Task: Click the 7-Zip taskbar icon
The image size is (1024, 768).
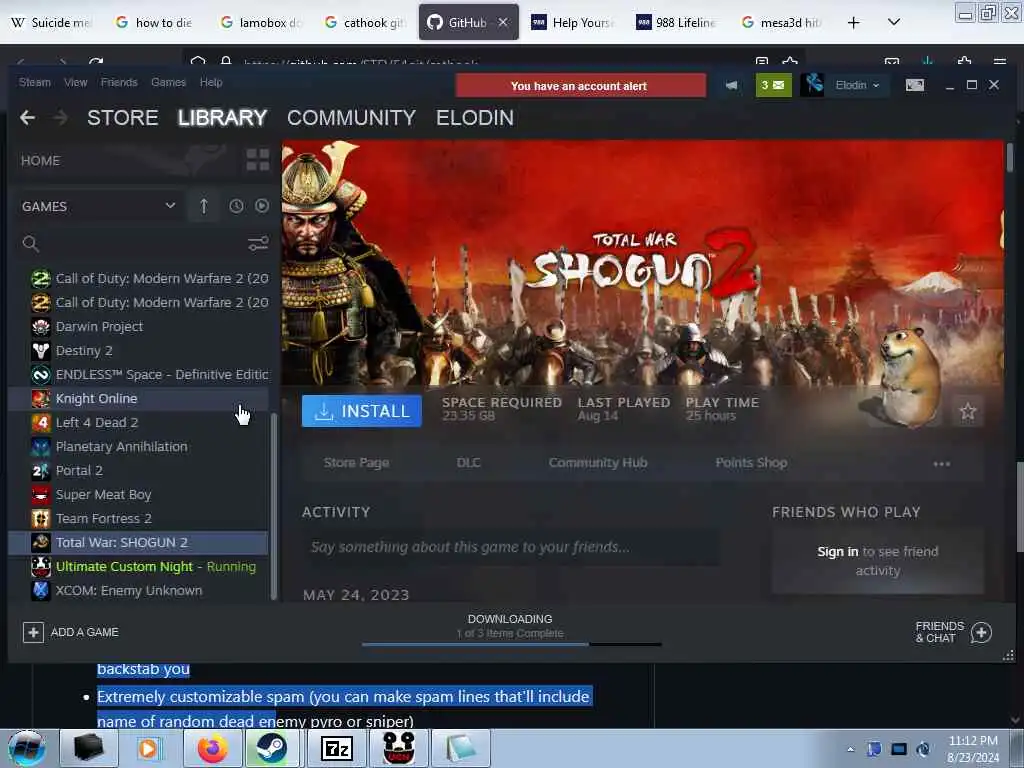Action: point(337,748)
